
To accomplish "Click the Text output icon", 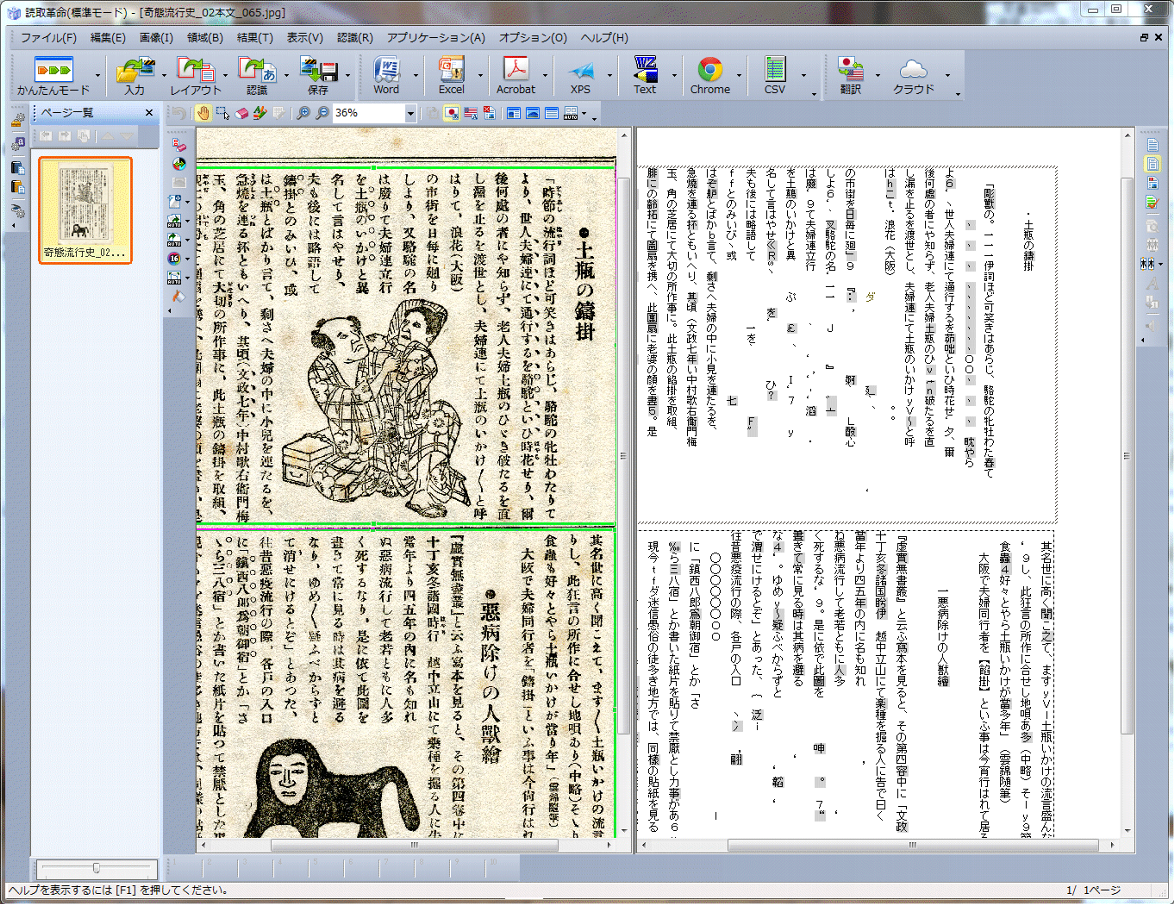I will (x=645, y=76).
